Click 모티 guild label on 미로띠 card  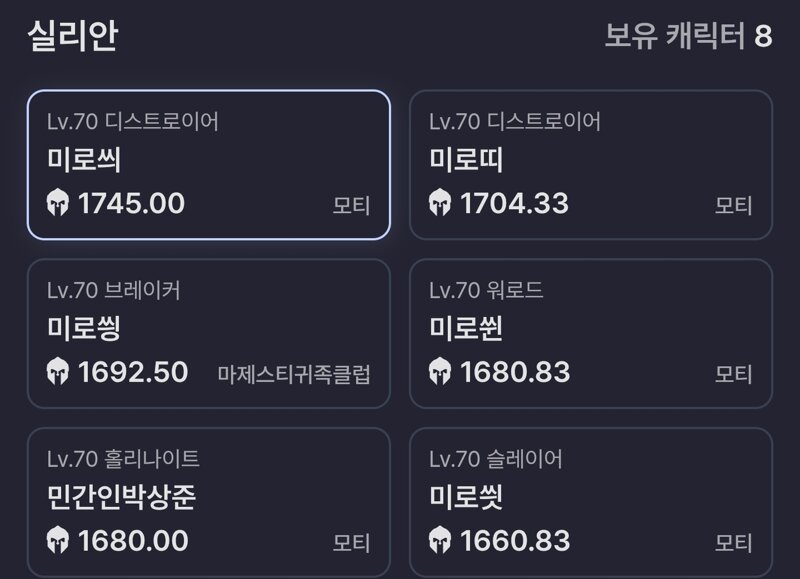[734, 206]
